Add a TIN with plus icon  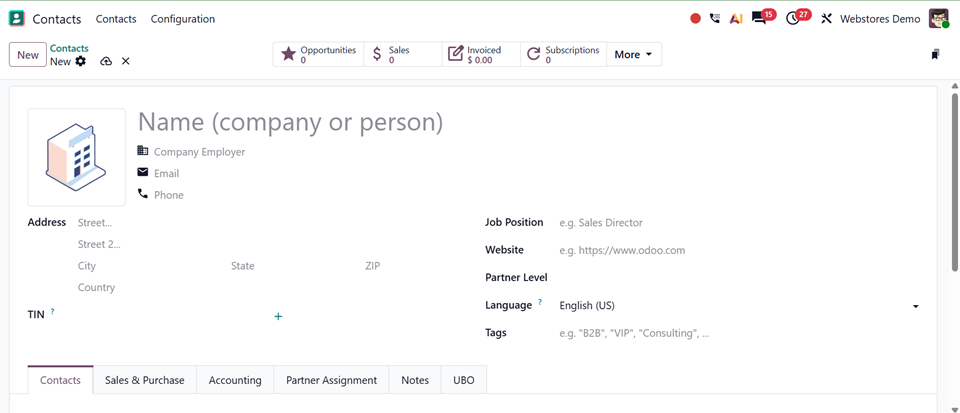coord(278,316)
